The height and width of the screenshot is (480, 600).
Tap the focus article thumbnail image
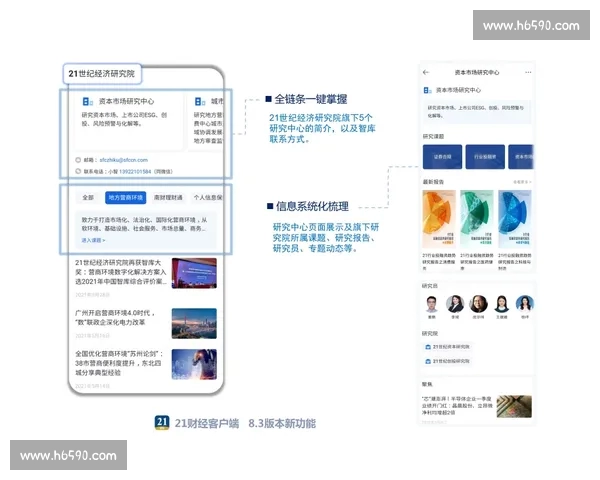[x=514, y=406]
